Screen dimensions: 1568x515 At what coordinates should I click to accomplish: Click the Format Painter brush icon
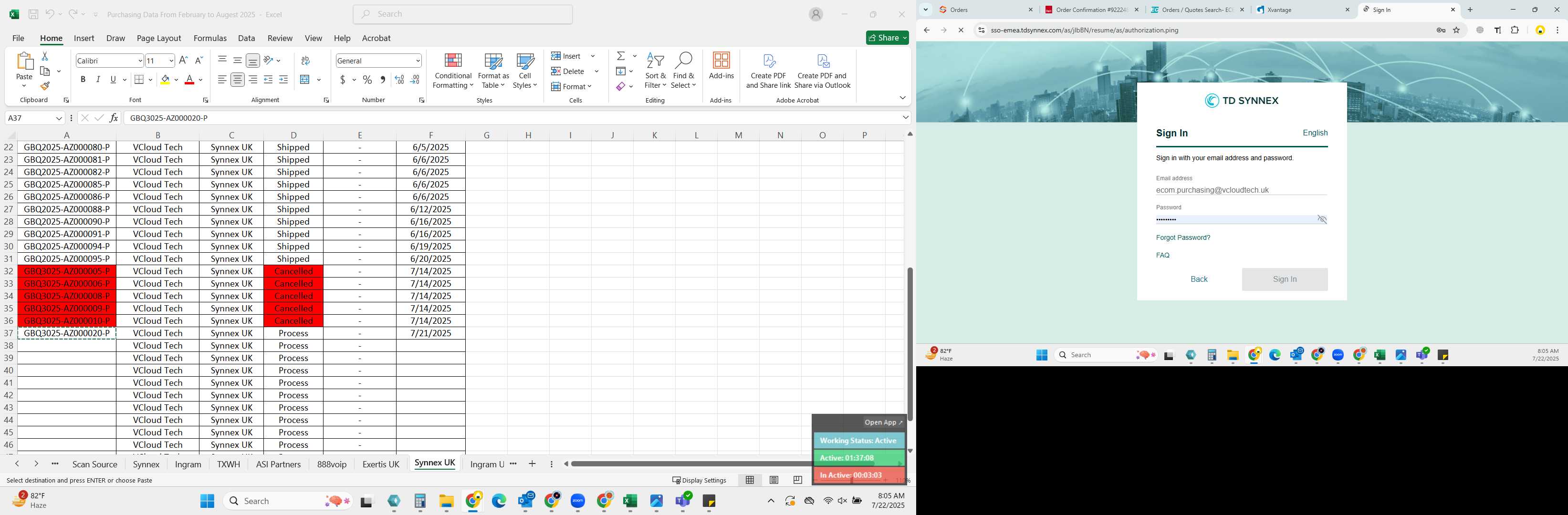44,86
